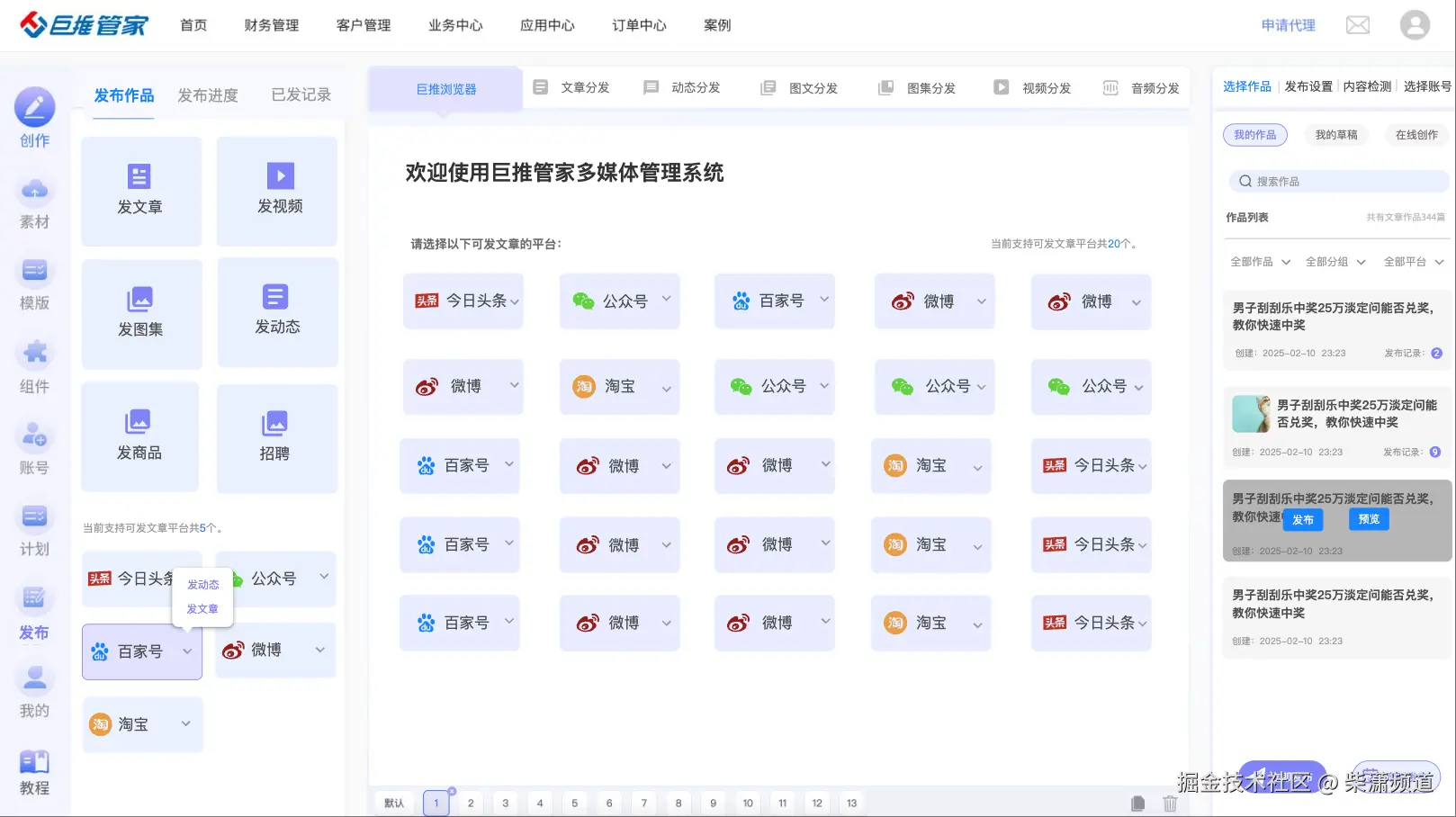Select 发布 in the left sidebar
Image resolution: width=1456 pixels, height=817 pixels.
click(x=34, y=612)
